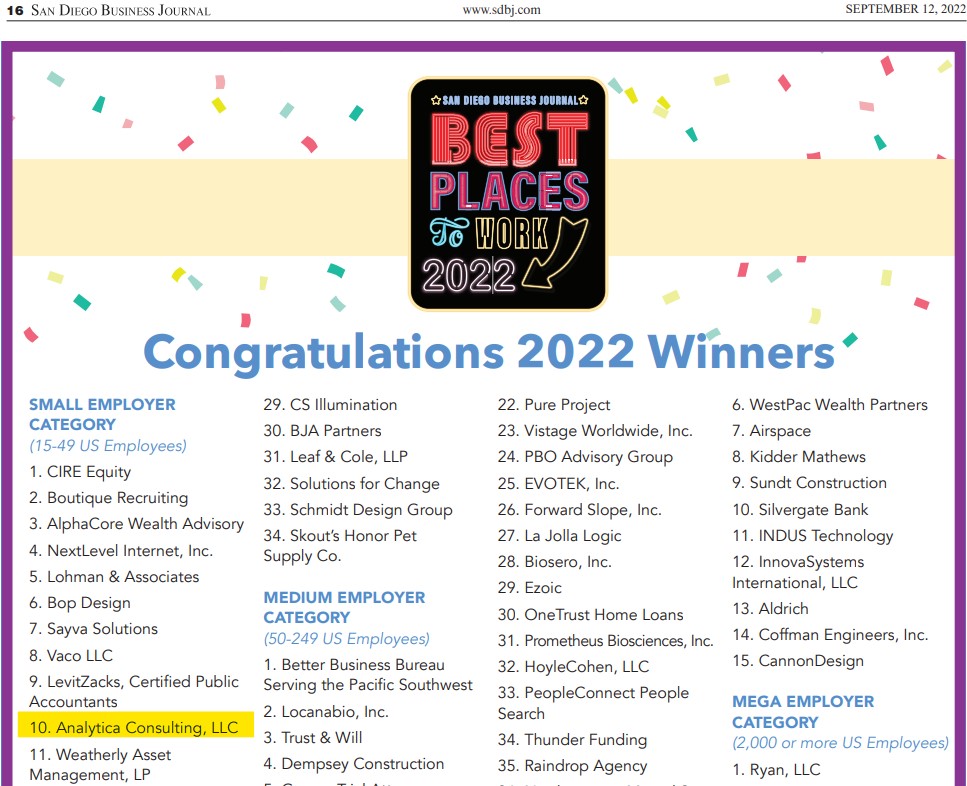The width and height of the screenshot is (967, 786).
Task: Click the Medium Employer Category heading
Action: (x=344, y=607)
